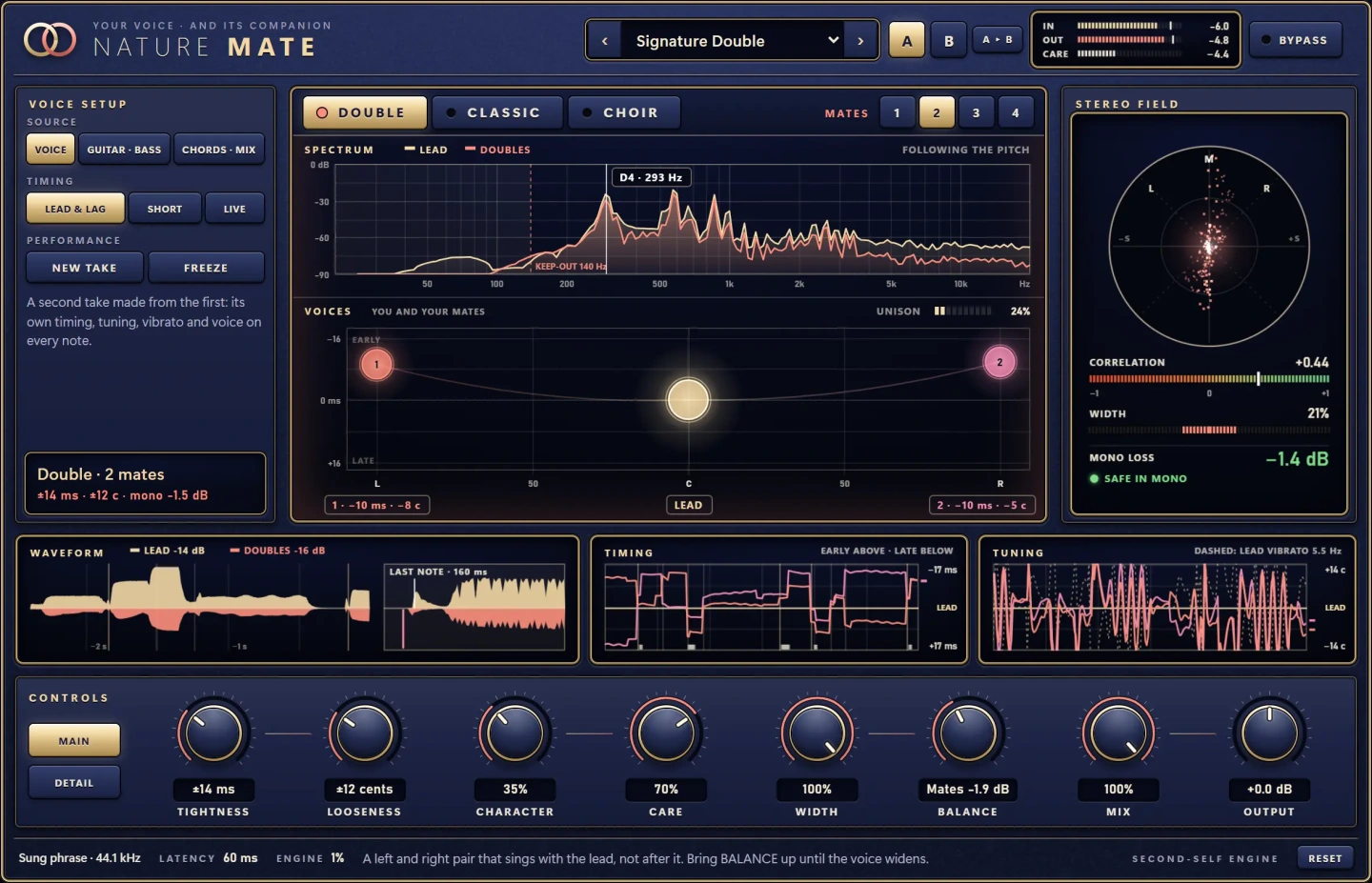Switch to the DOUBLE mode tab
The height and width of the screenshot is (883, 1372).
click(365, 112)
